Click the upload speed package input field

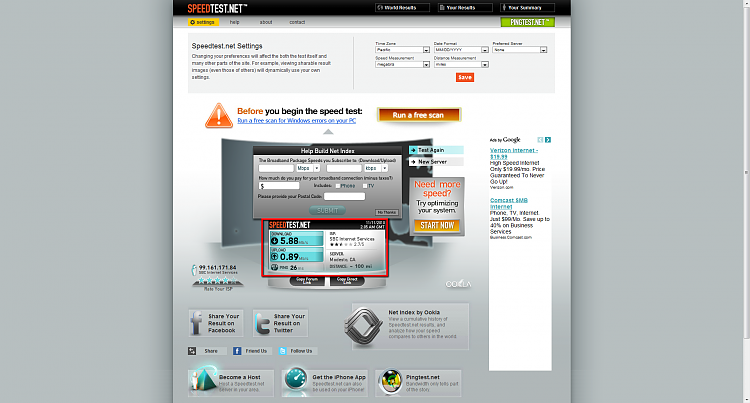click(344, 168)
